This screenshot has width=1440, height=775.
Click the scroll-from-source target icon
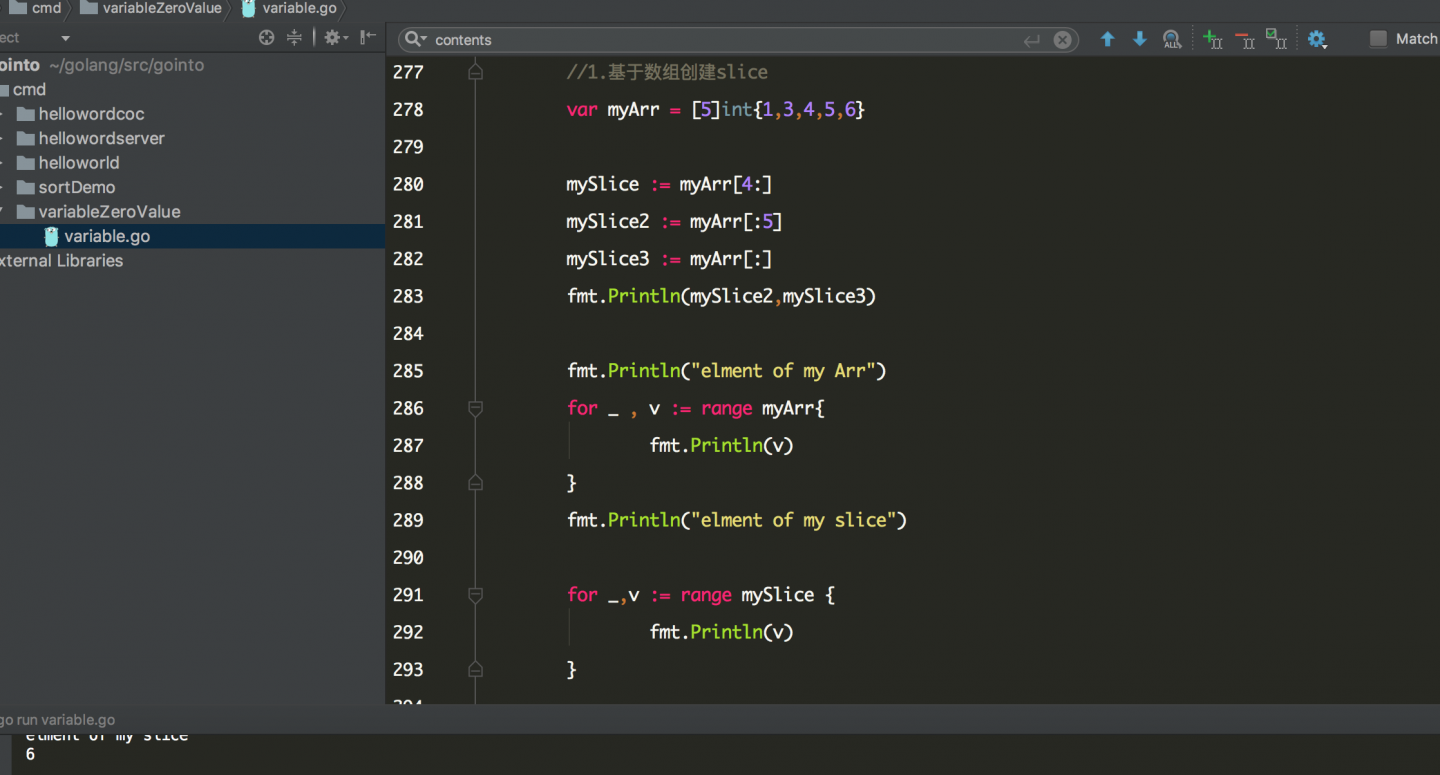click(266, 38)
